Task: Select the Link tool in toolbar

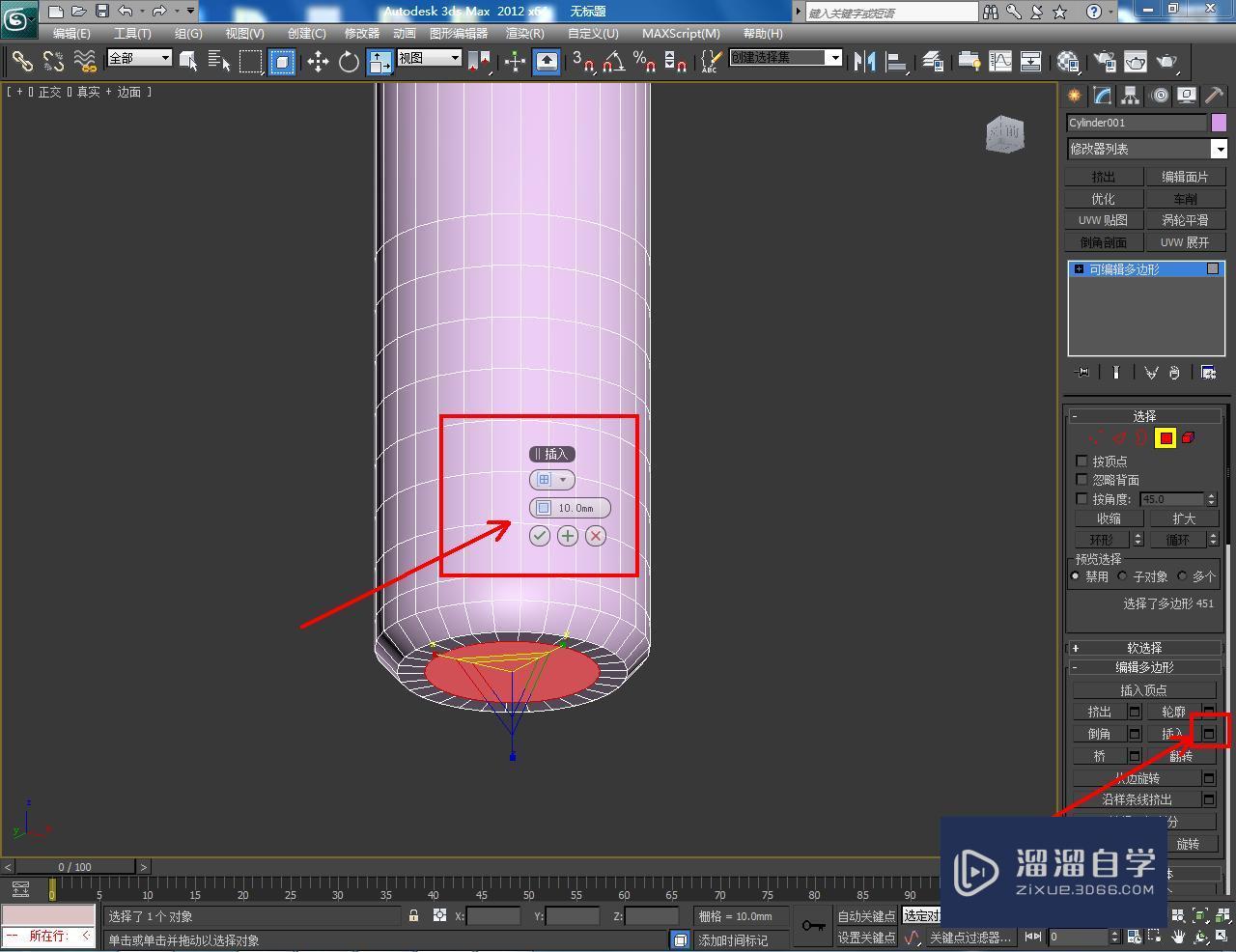Action: pos(21,62)
